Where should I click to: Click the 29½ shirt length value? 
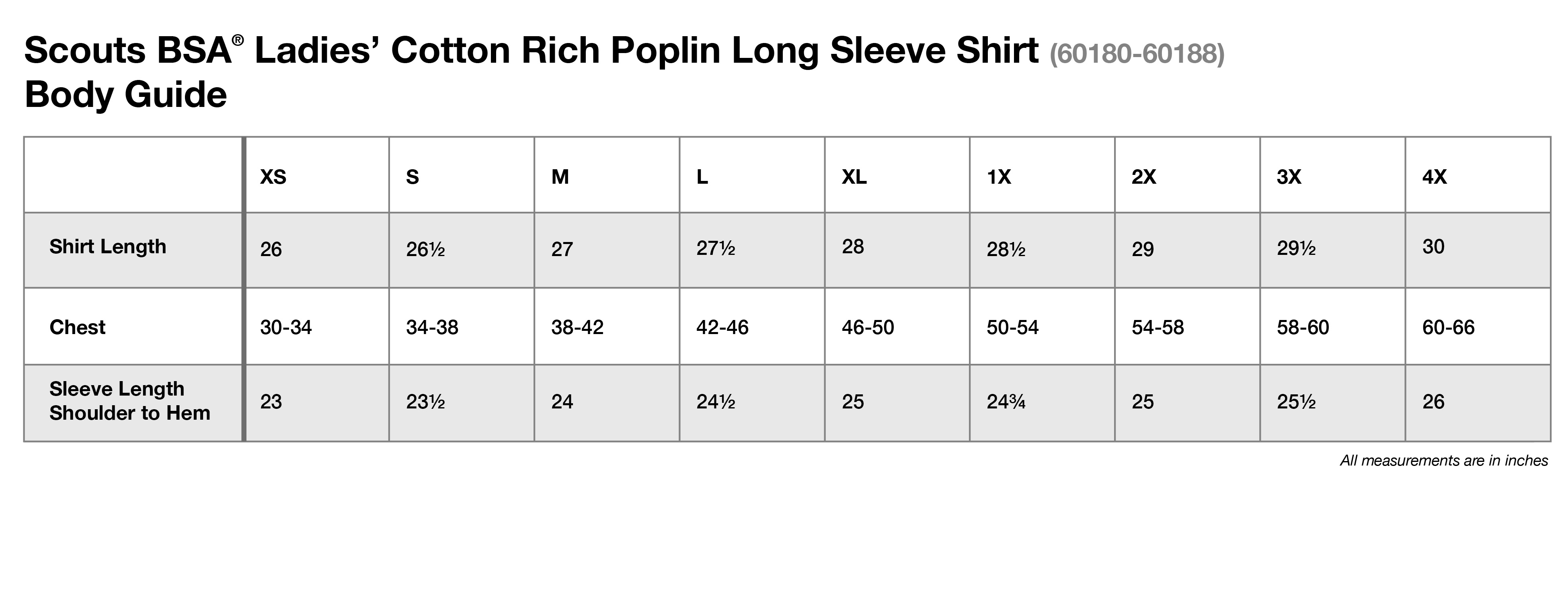click(1296, 249)
